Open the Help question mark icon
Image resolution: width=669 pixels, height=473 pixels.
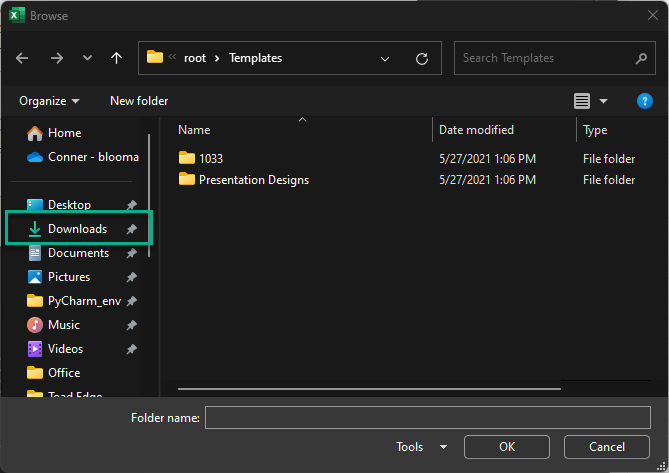(645, 101)
